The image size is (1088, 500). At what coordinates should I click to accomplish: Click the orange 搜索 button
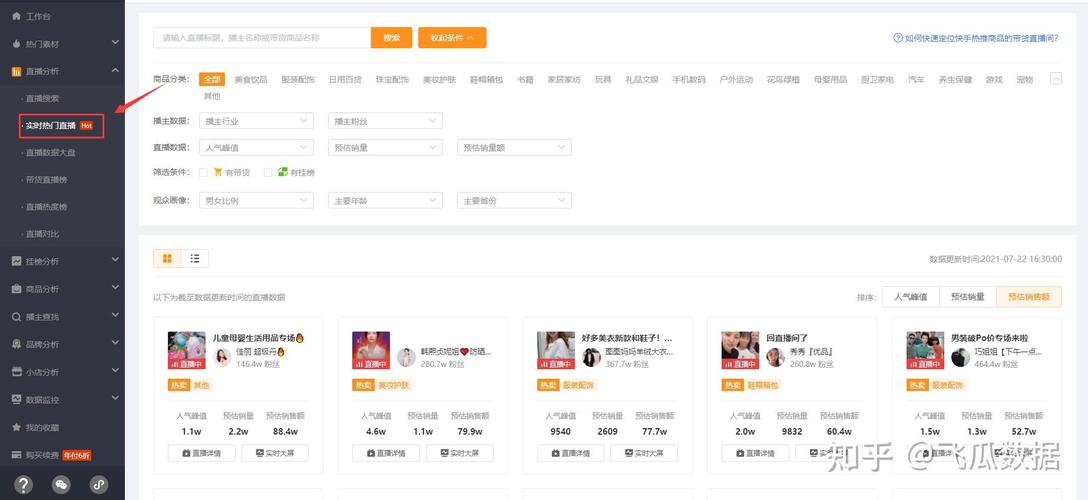[391, 38]
